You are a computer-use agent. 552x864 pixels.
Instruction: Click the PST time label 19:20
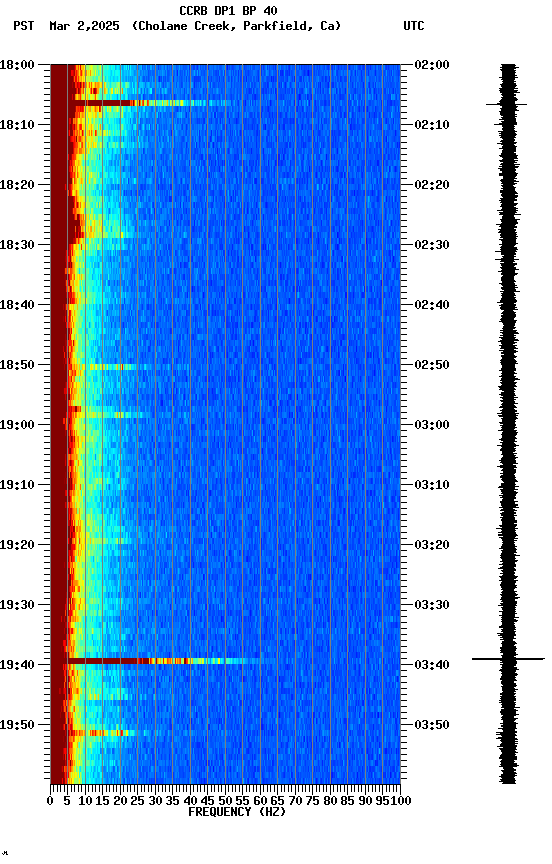pos(17,545)
